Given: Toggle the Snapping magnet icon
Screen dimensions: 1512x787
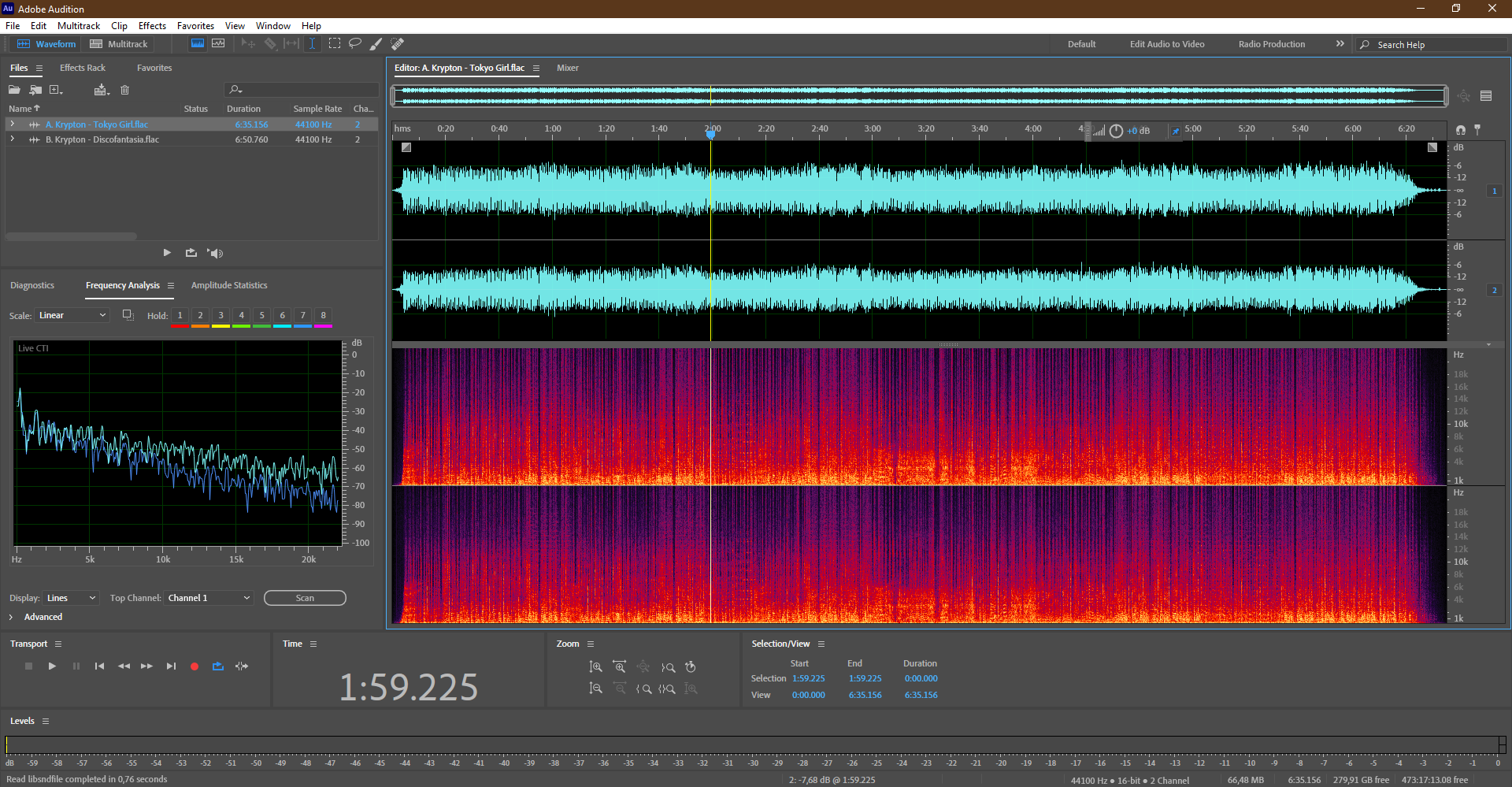Looking at the screenshot, I should pyautogui.click(x=1461, y=129).
